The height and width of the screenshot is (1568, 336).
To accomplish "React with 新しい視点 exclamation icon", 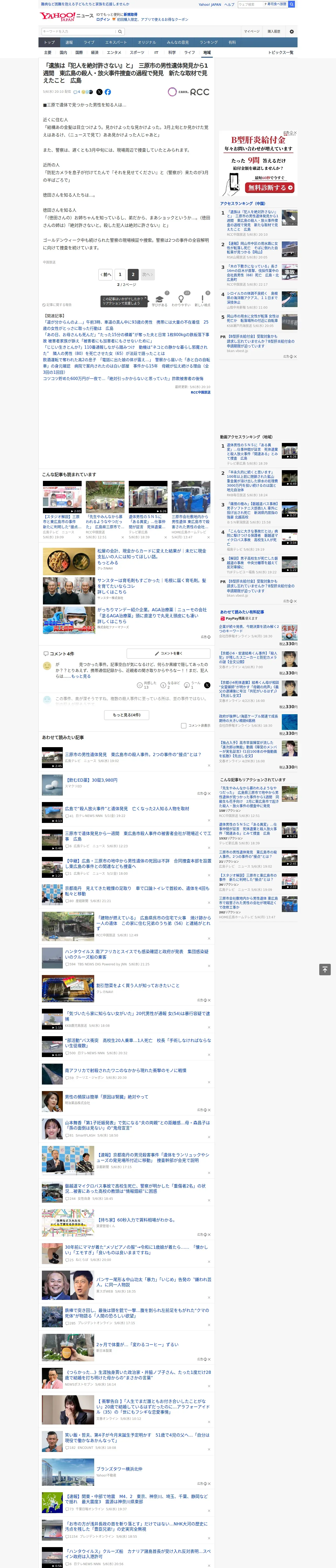I will pyautogui.click(x=203, y=299).
